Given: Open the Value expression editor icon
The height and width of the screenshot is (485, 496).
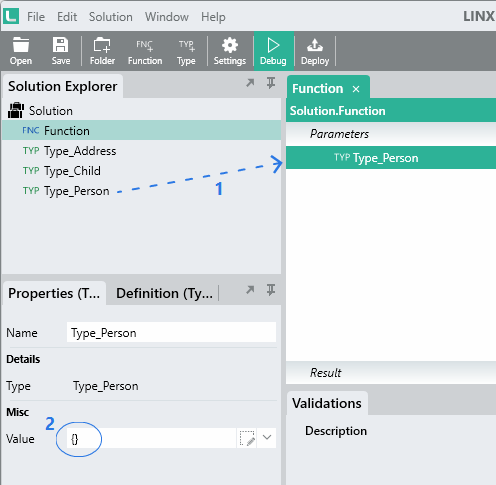Looking at the screenshot, I should coord(247,438).
